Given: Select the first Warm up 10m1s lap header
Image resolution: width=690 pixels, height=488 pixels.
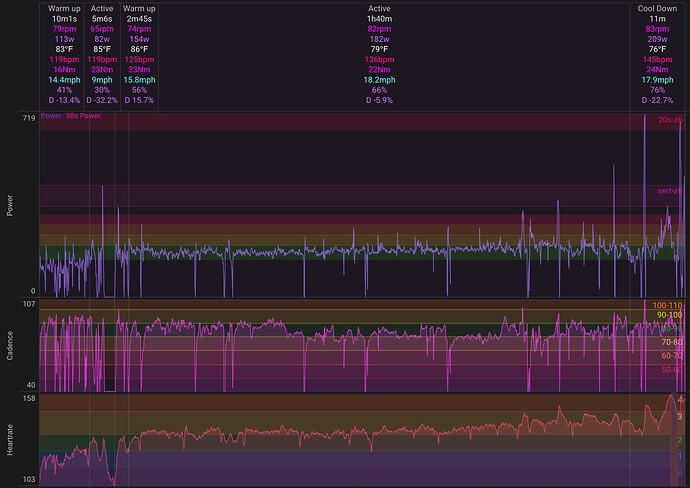Looking at the screenshot, I should tap(64, 8).
